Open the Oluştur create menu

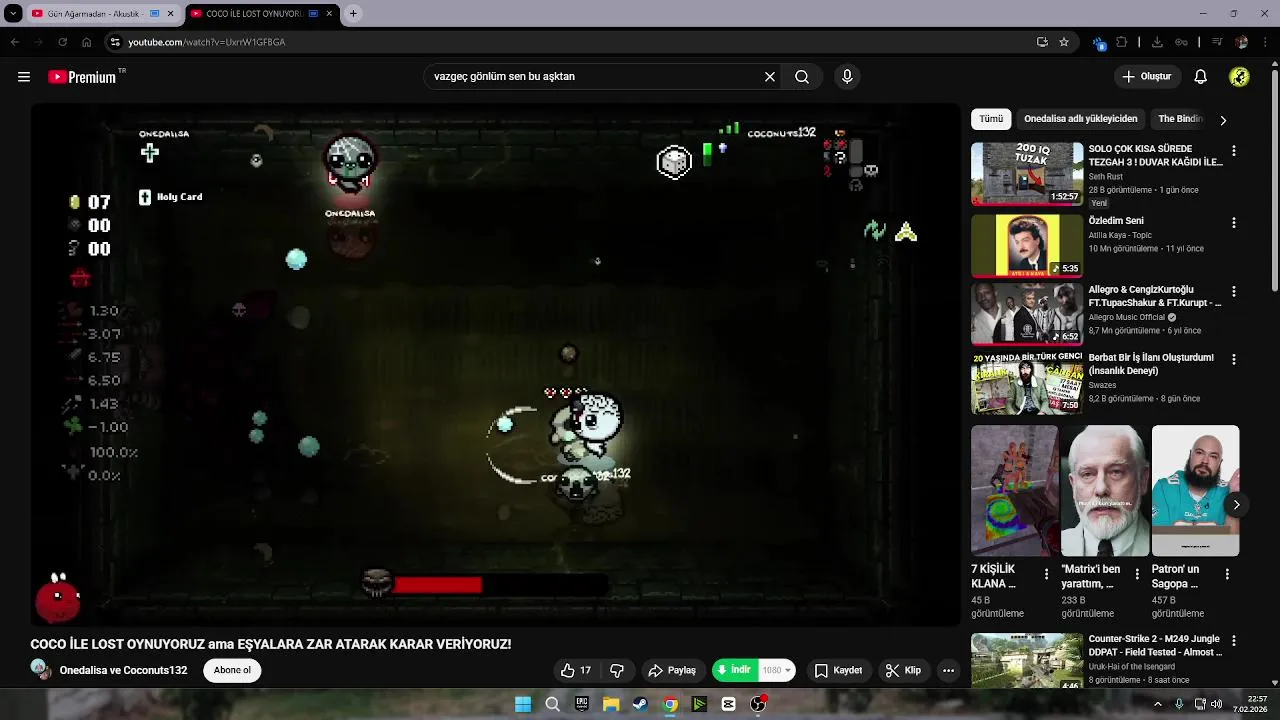(x=1146, y=76)
